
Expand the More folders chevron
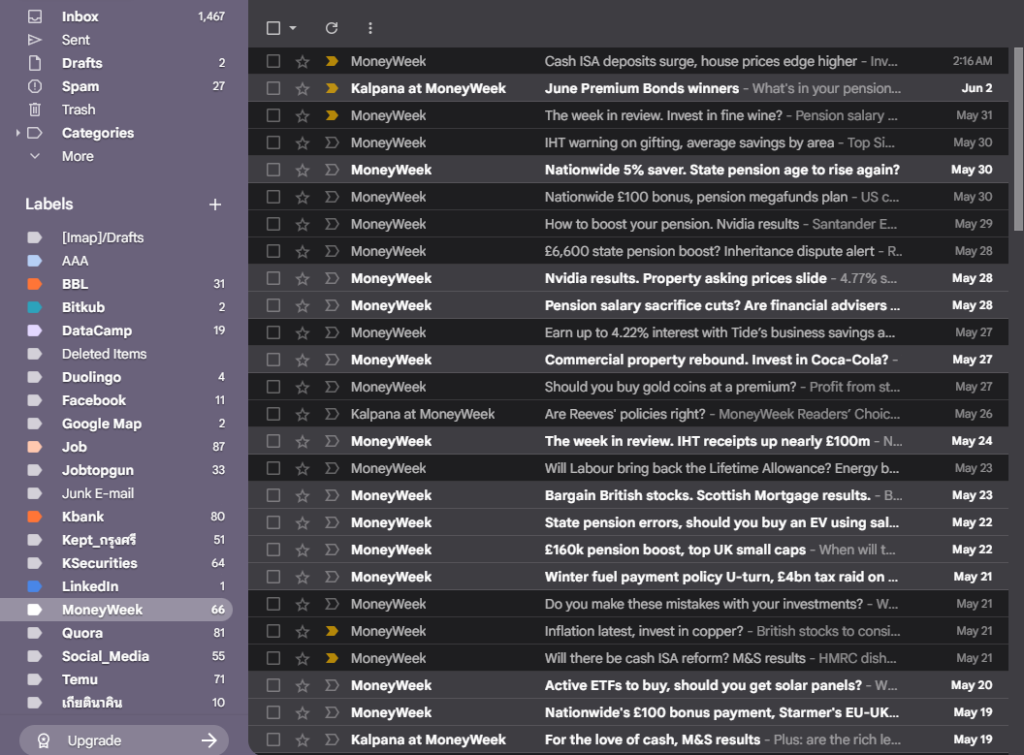point(35,156)
